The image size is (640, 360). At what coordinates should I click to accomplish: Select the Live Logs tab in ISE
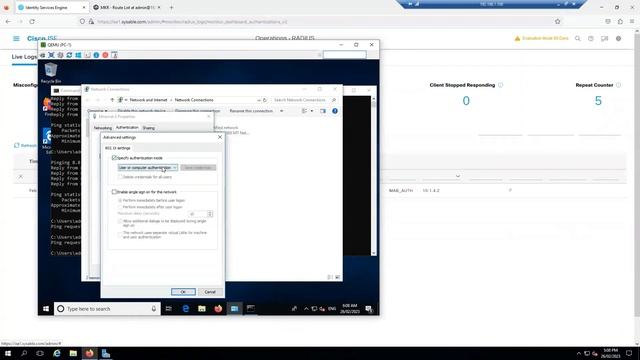tap(24, 57)
